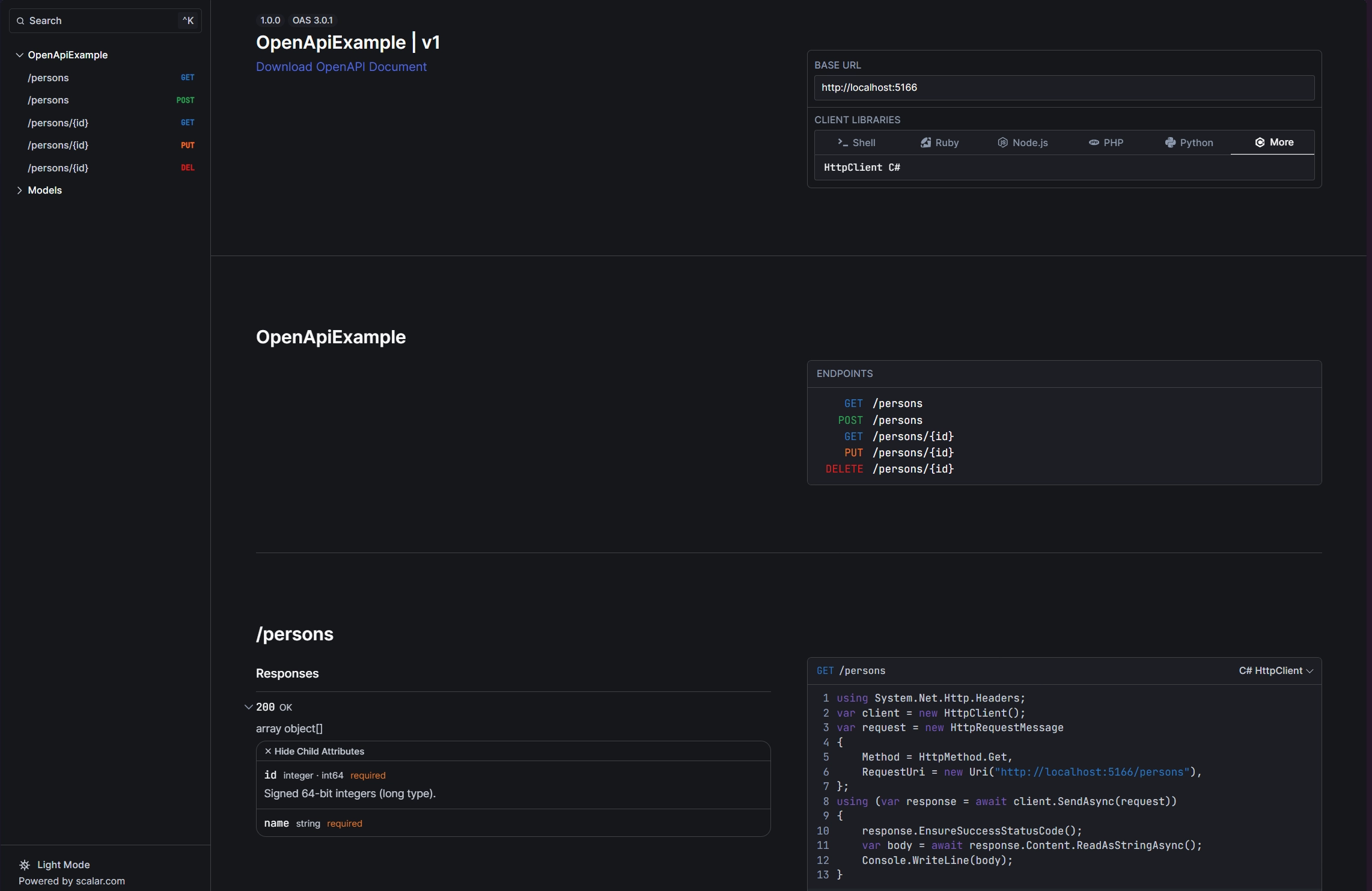Open the C# HttpClient language dropdown

(x=1276, y=671)
